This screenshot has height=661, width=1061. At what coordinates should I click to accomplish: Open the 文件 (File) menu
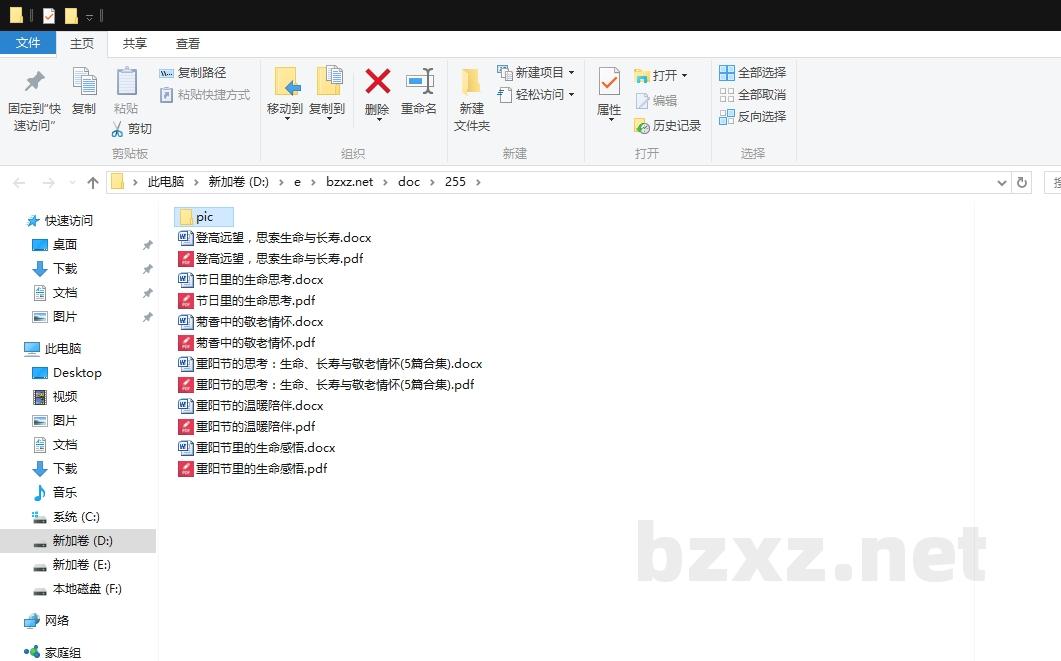pyautogui.click(x=29, y=43)
